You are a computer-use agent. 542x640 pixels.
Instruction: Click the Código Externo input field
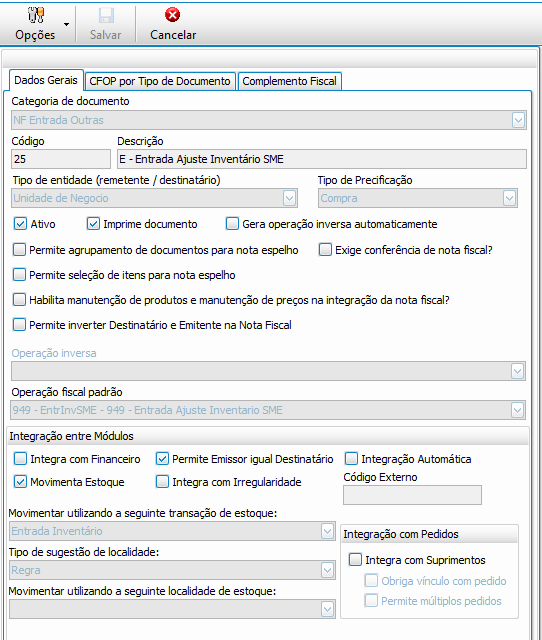[x=412, y=495]
